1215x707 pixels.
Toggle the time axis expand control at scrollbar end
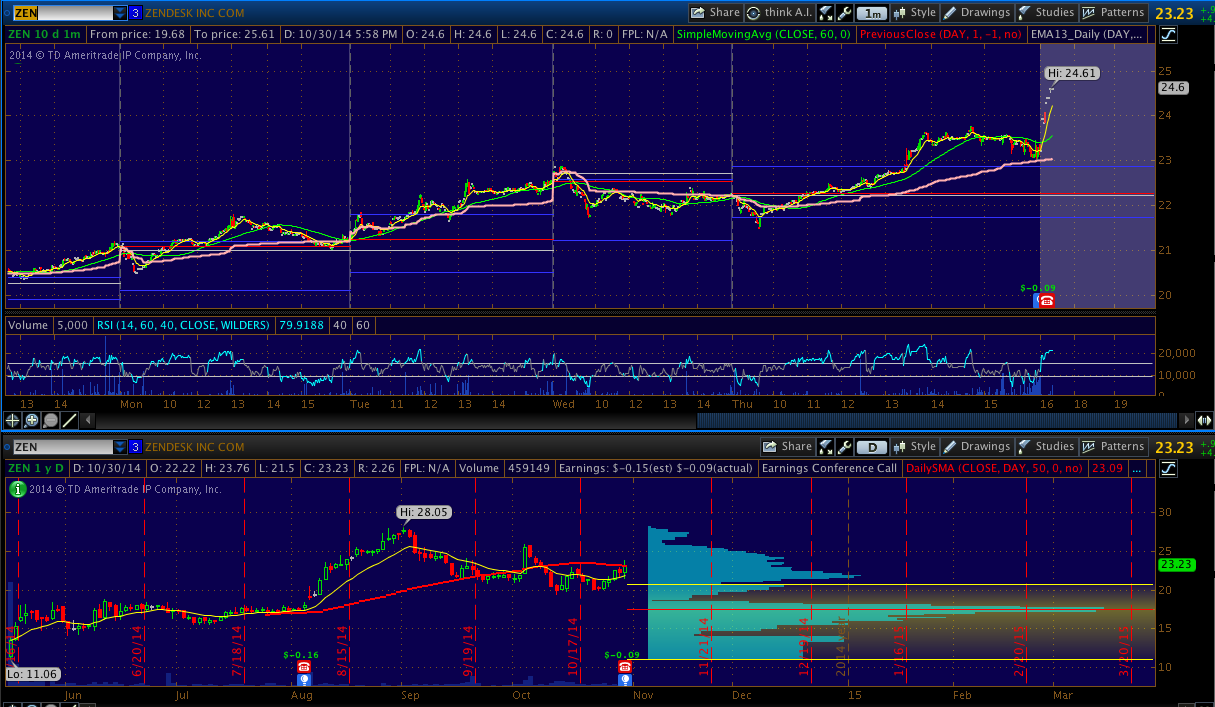1206,420
